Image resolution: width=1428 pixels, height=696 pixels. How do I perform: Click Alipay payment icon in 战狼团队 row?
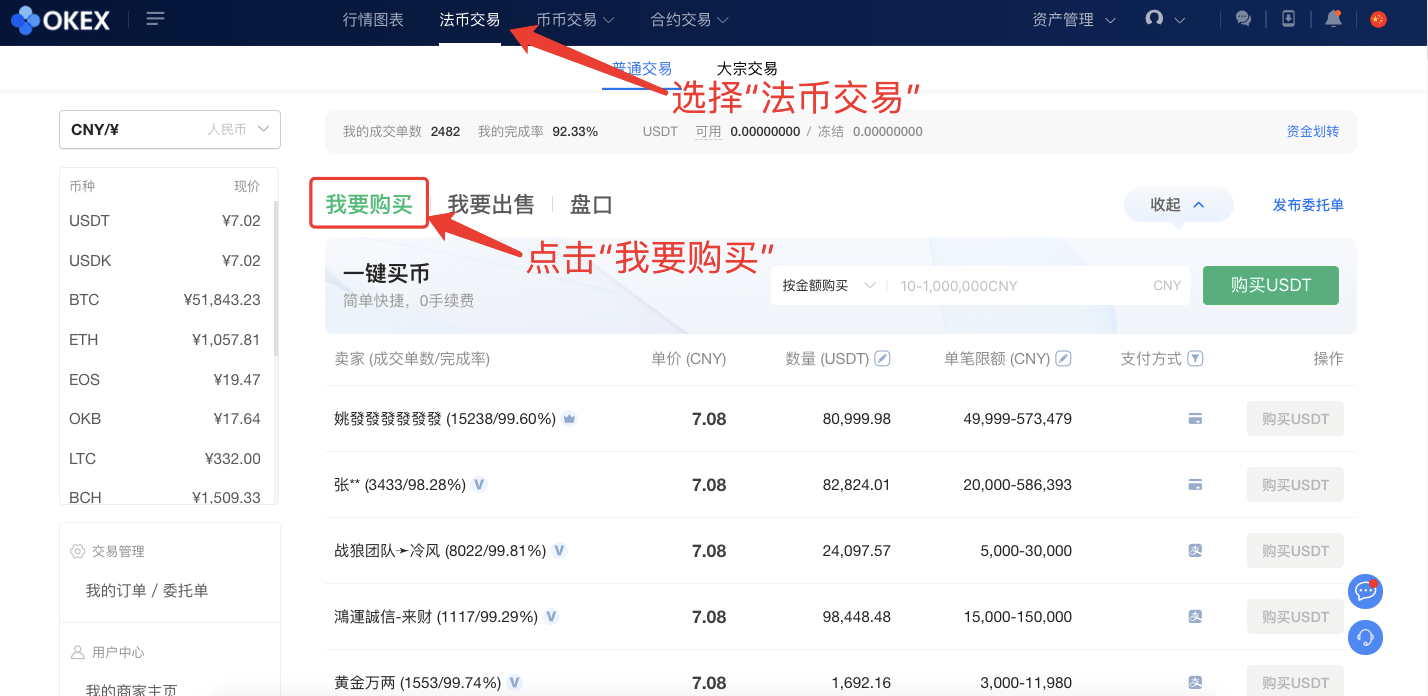[x=1194, y=551]
